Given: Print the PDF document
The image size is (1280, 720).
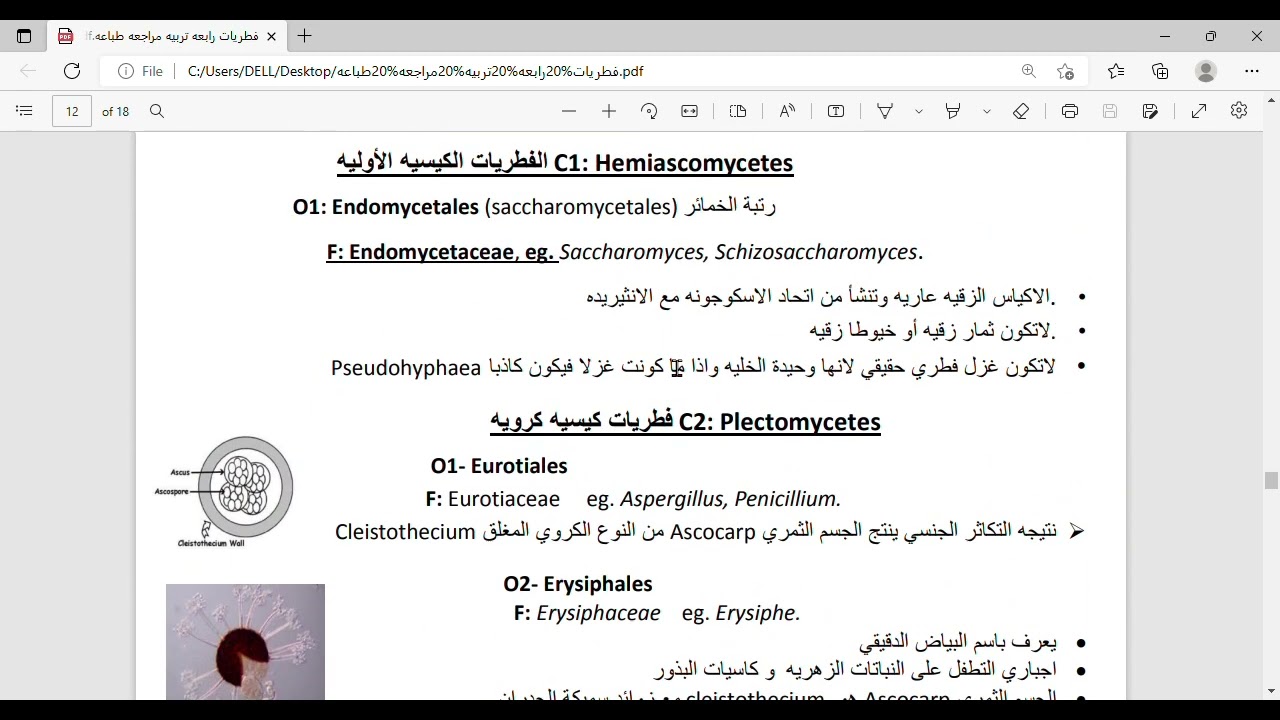Looking at the screenshot, I should pos(1070,111).
